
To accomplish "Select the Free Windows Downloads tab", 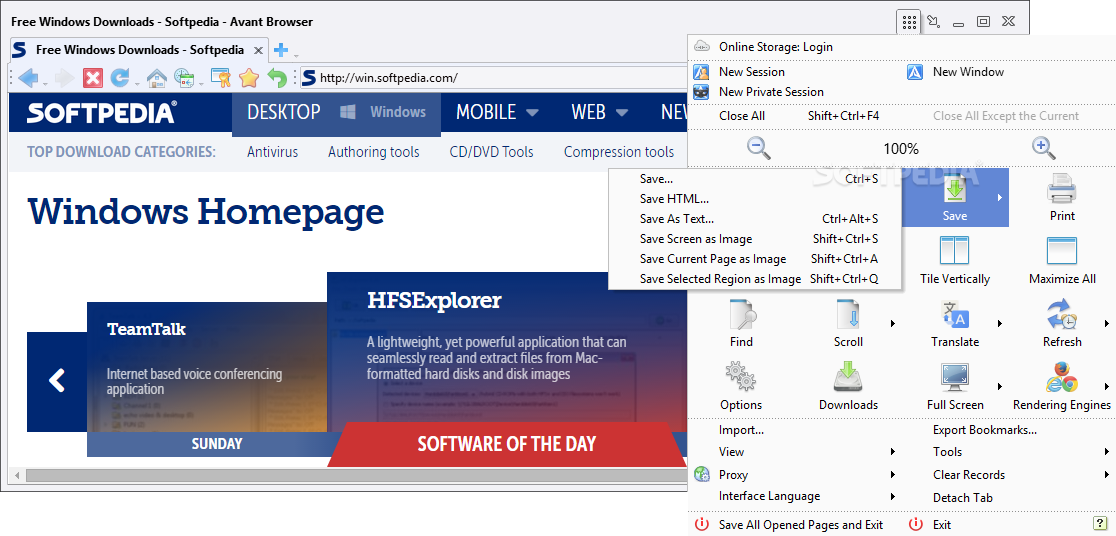I will click(140, 50).
